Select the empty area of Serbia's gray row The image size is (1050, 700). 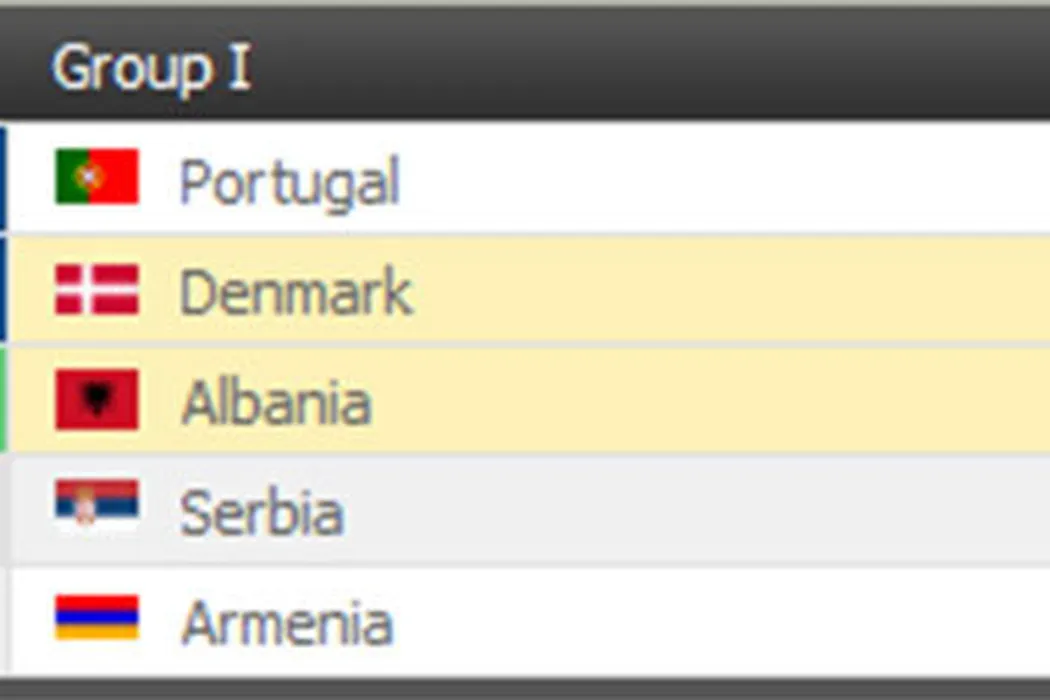720,510
